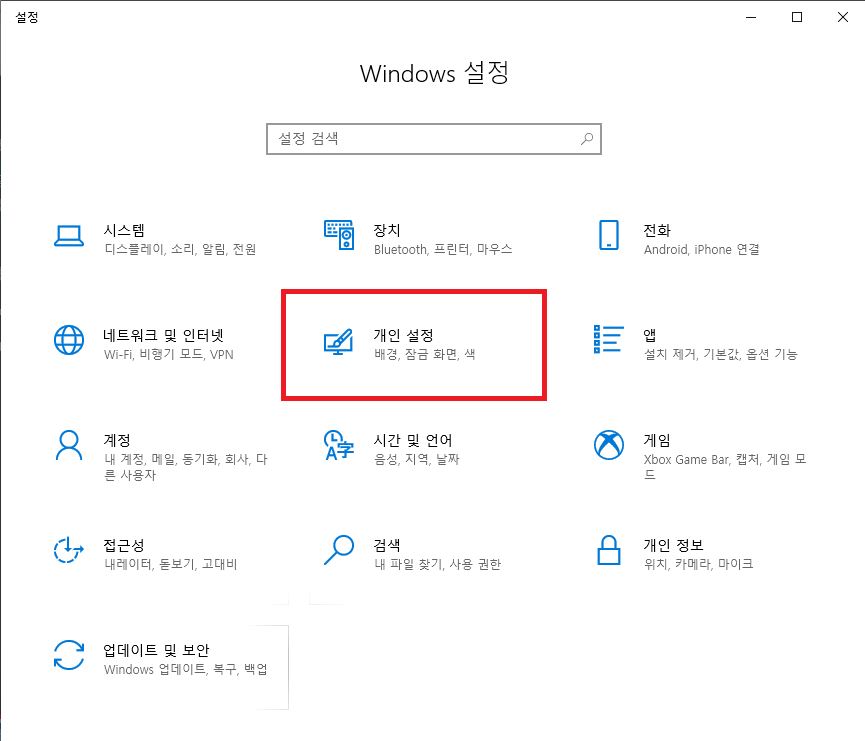Image resolution: width=865 pixels, height=741 pixels.
Task: Open the 검색 magnifier icon
Action: 339,550
